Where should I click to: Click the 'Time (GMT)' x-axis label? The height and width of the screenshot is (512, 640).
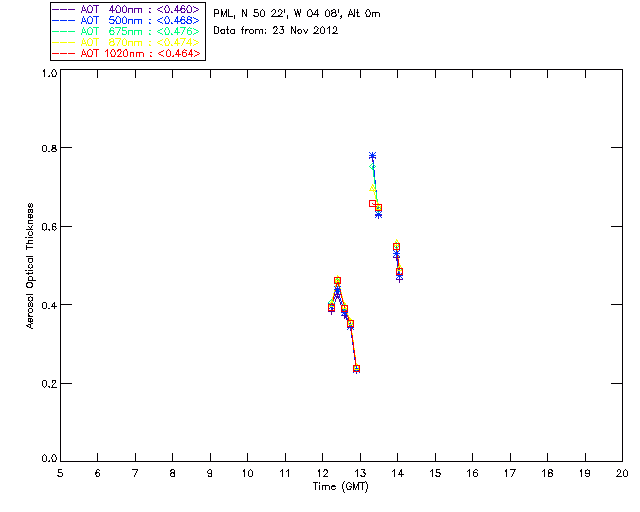point(341,487)
